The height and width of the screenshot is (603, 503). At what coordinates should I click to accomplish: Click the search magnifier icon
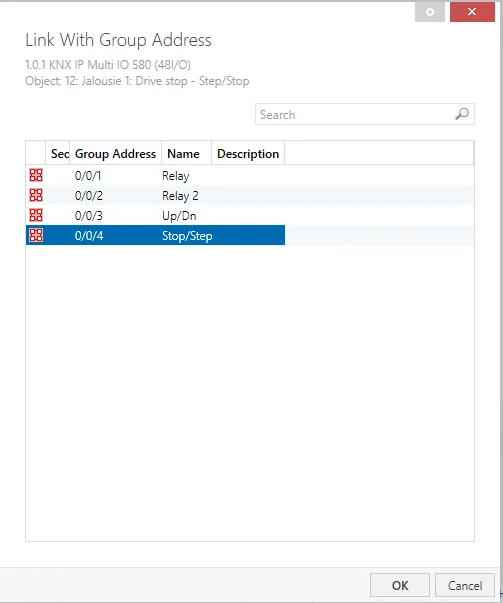(462, 114)
